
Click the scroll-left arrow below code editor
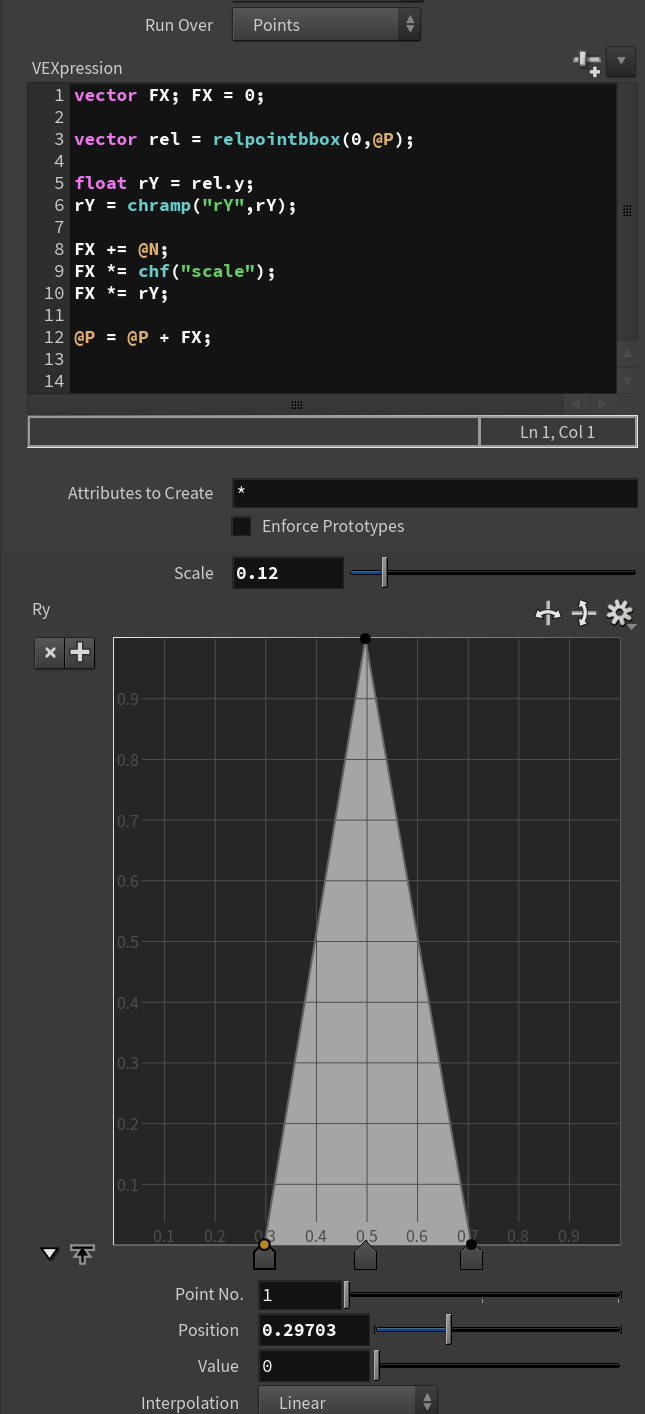(576, 405)
